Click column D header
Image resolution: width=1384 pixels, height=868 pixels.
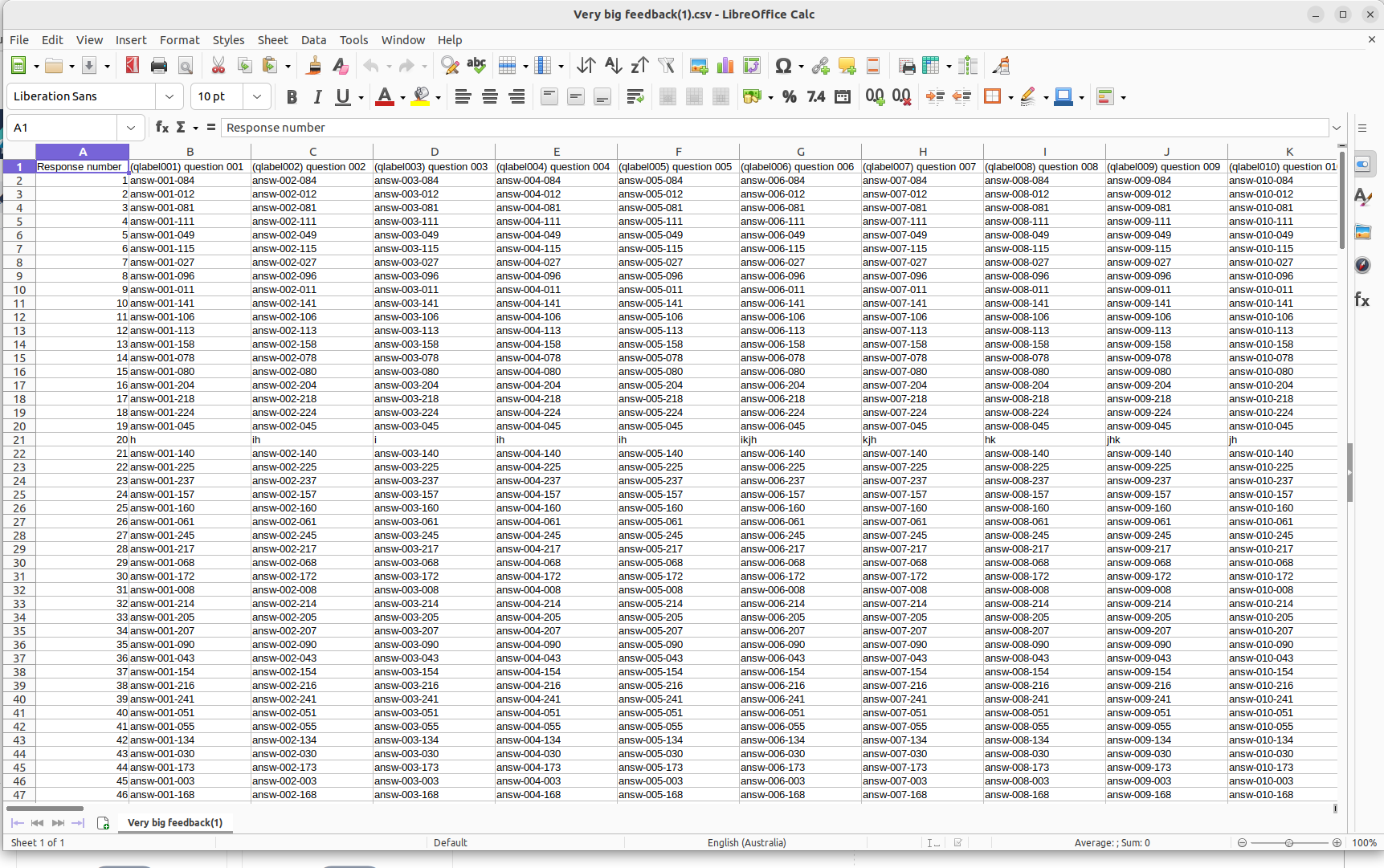click(435, 152)
